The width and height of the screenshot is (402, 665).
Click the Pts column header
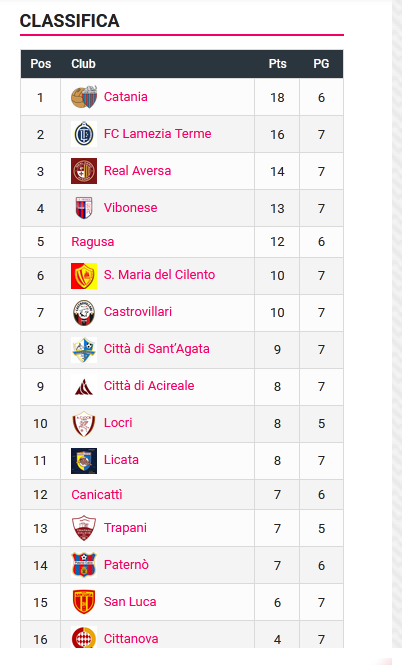(277, 64)
